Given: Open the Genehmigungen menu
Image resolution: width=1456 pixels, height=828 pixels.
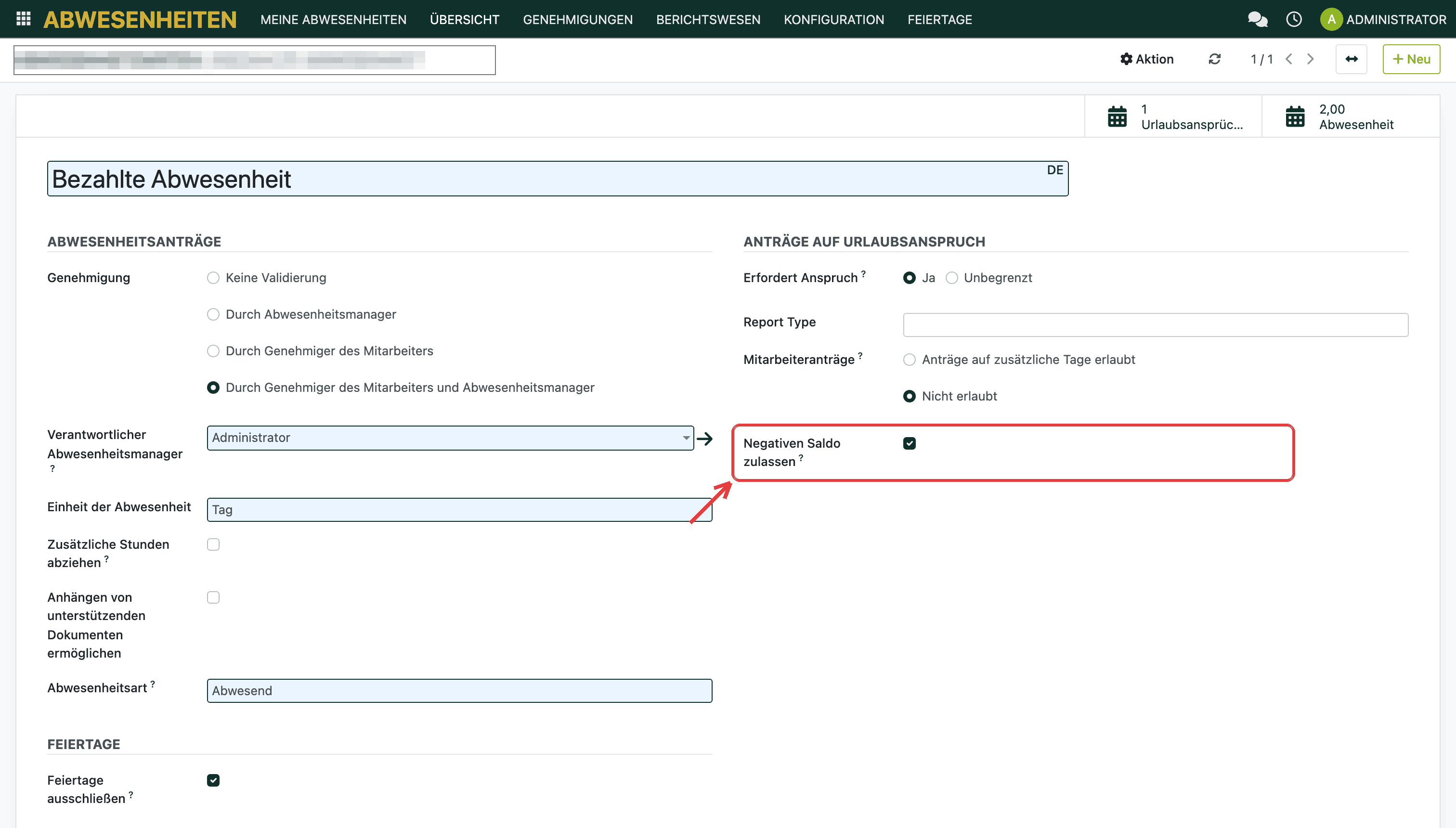Looking at the screenshot, I should (x=578, y=19).
